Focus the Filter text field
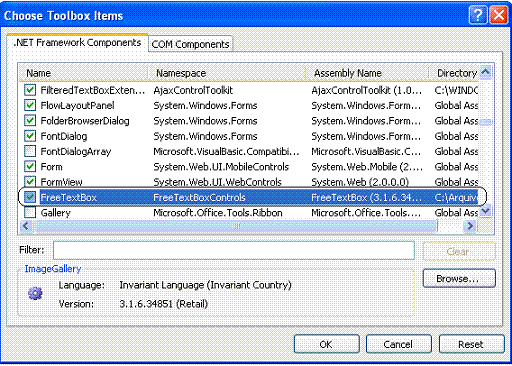This screenshot has width=512, height=366. point(234,250)
